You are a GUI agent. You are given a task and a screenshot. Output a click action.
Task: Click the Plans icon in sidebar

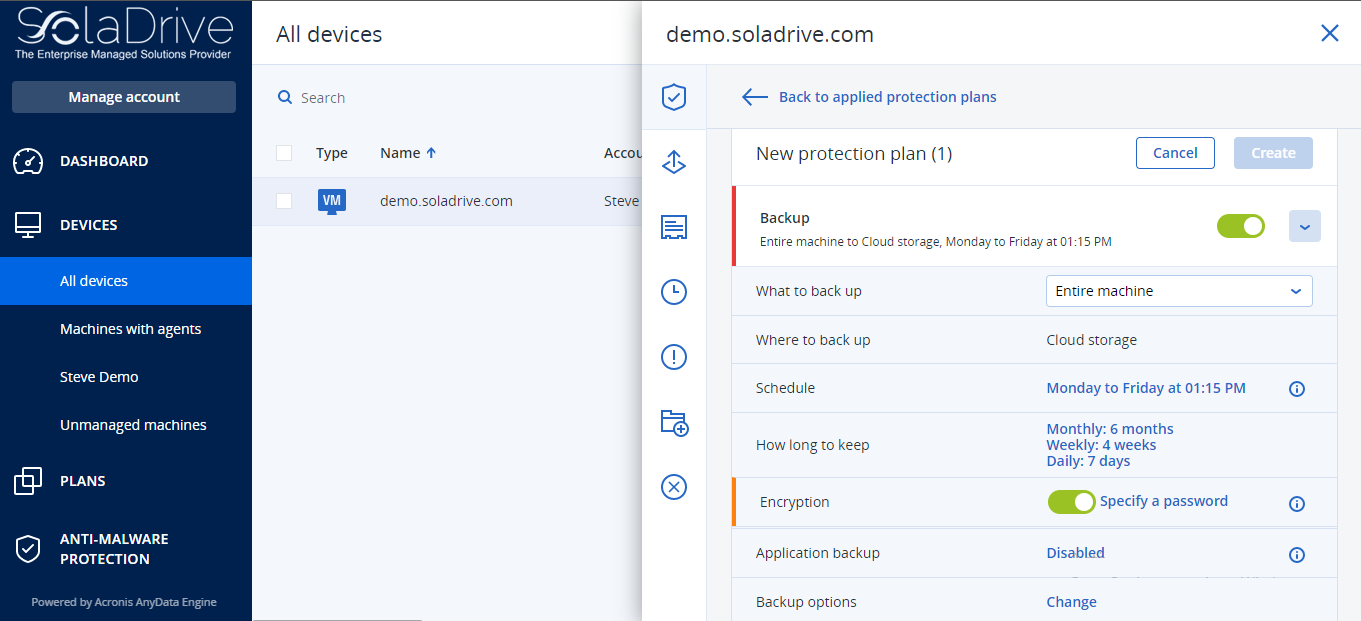pyautogui.click(x=28, y=481)
